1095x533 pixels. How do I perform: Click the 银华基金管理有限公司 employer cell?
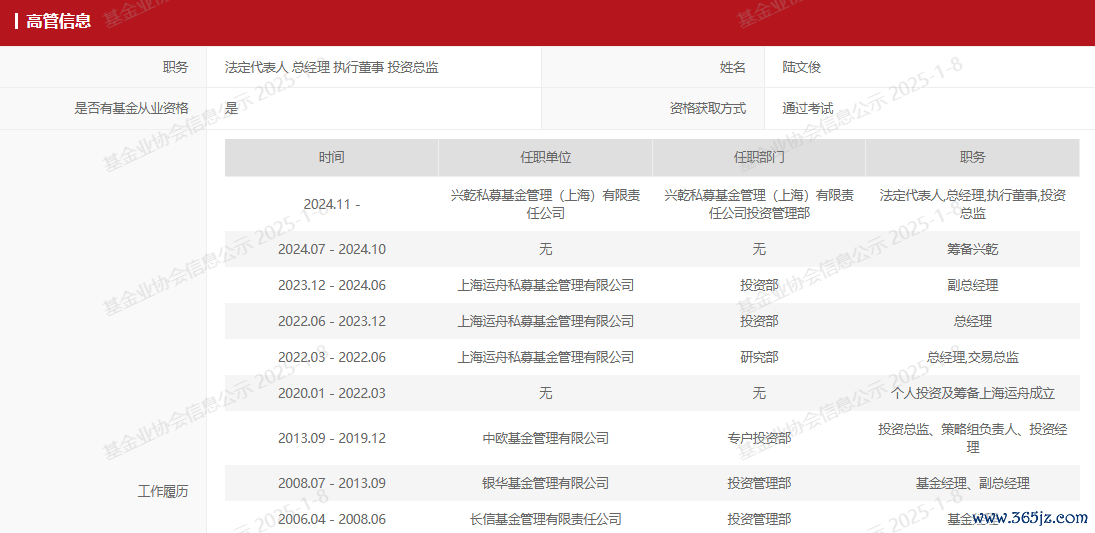(545, 483)
